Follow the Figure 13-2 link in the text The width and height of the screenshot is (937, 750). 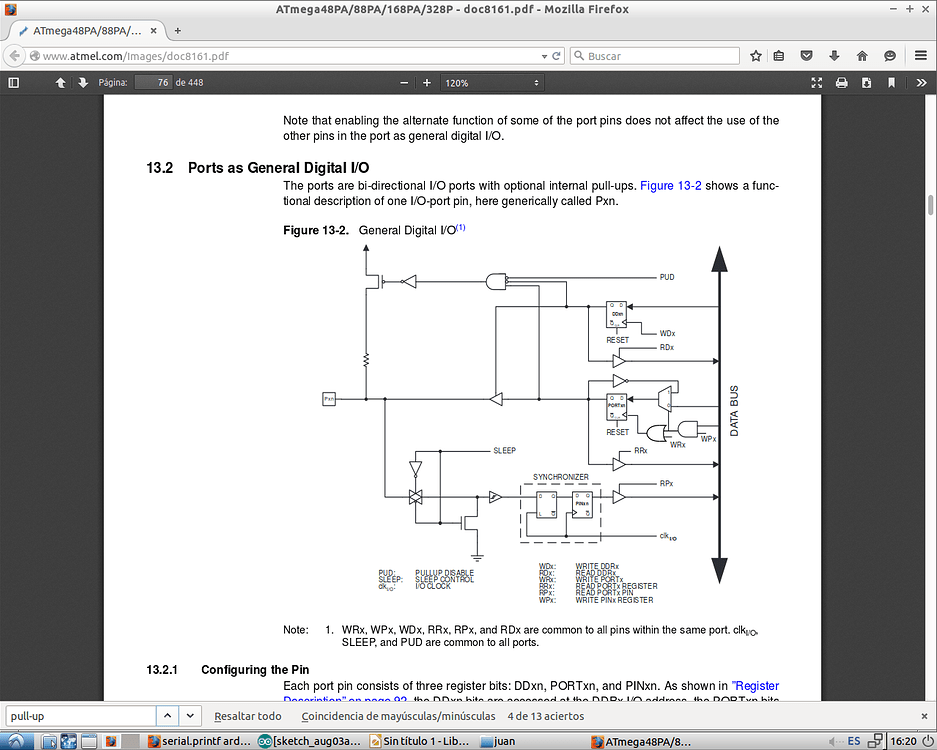666,185
